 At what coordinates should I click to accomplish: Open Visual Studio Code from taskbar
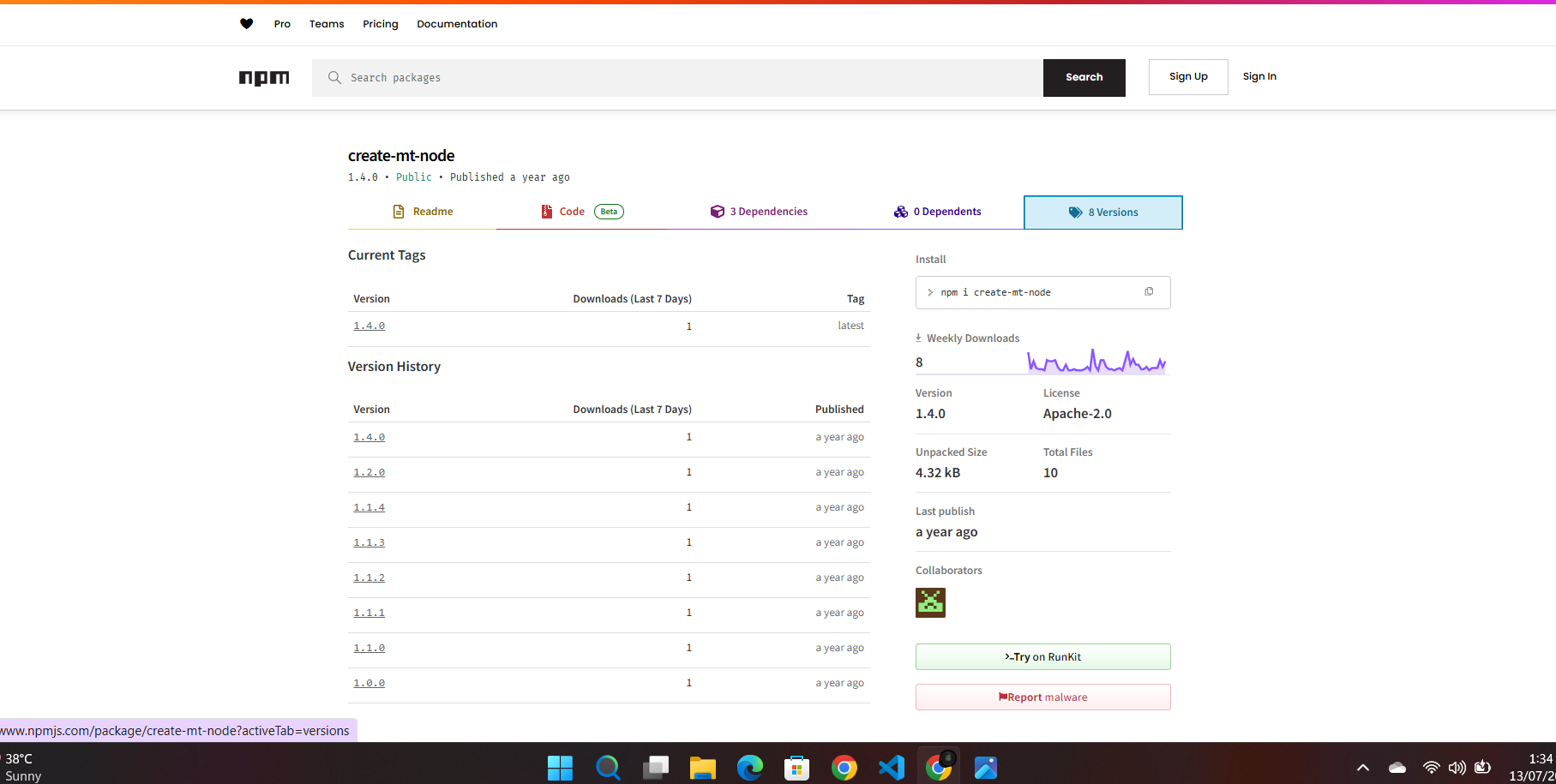point(892,768)
